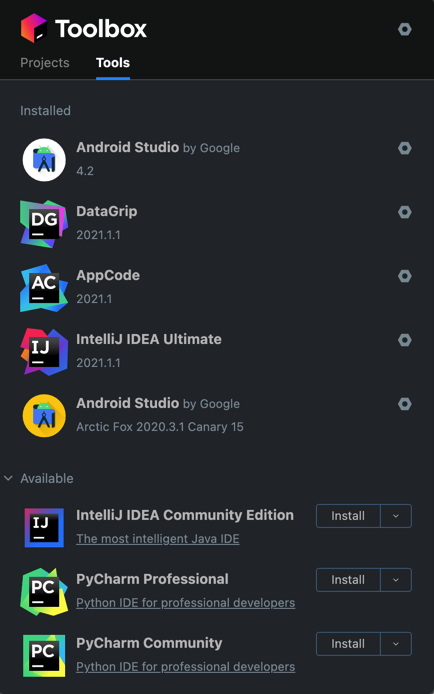
Task: Open settings for Android Studio Arctic Fox
Action: click(x=404, y=404)
